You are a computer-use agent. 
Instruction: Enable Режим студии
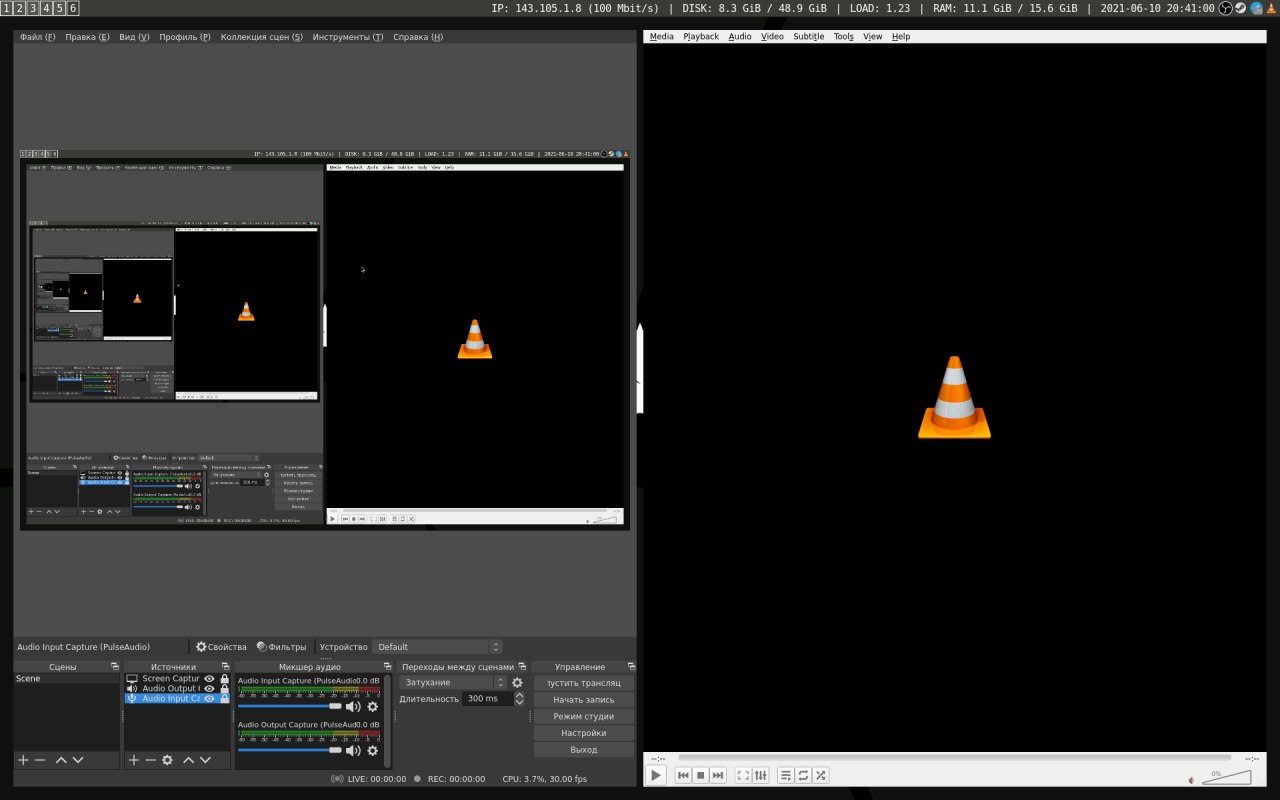coord(584,716)
